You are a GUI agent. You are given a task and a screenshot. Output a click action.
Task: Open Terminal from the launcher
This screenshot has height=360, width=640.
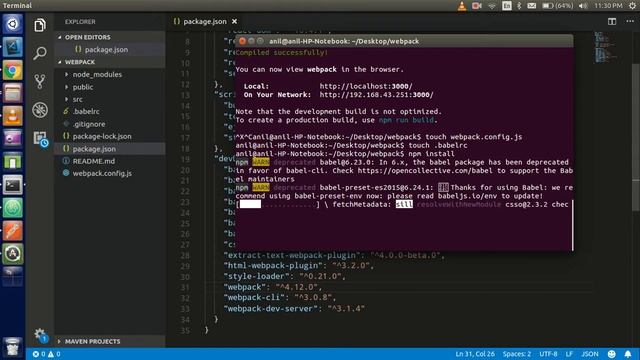pyautogui.click(x=13, y=185)
